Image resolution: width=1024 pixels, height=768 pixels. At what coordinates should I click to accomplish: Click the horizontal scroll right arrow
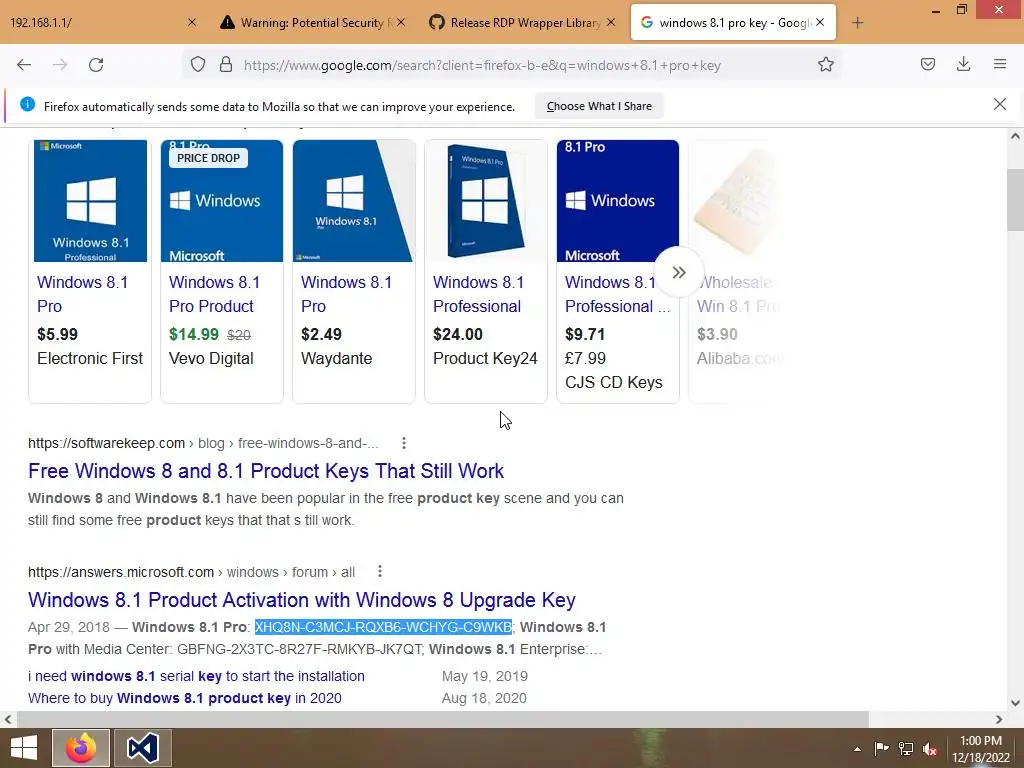(x=999, y=719)
